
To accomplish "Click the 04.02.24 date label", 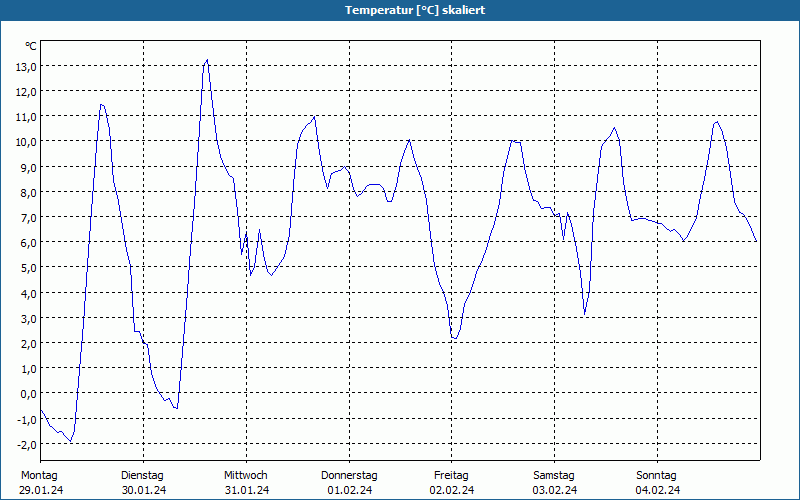I will point(658,490).
